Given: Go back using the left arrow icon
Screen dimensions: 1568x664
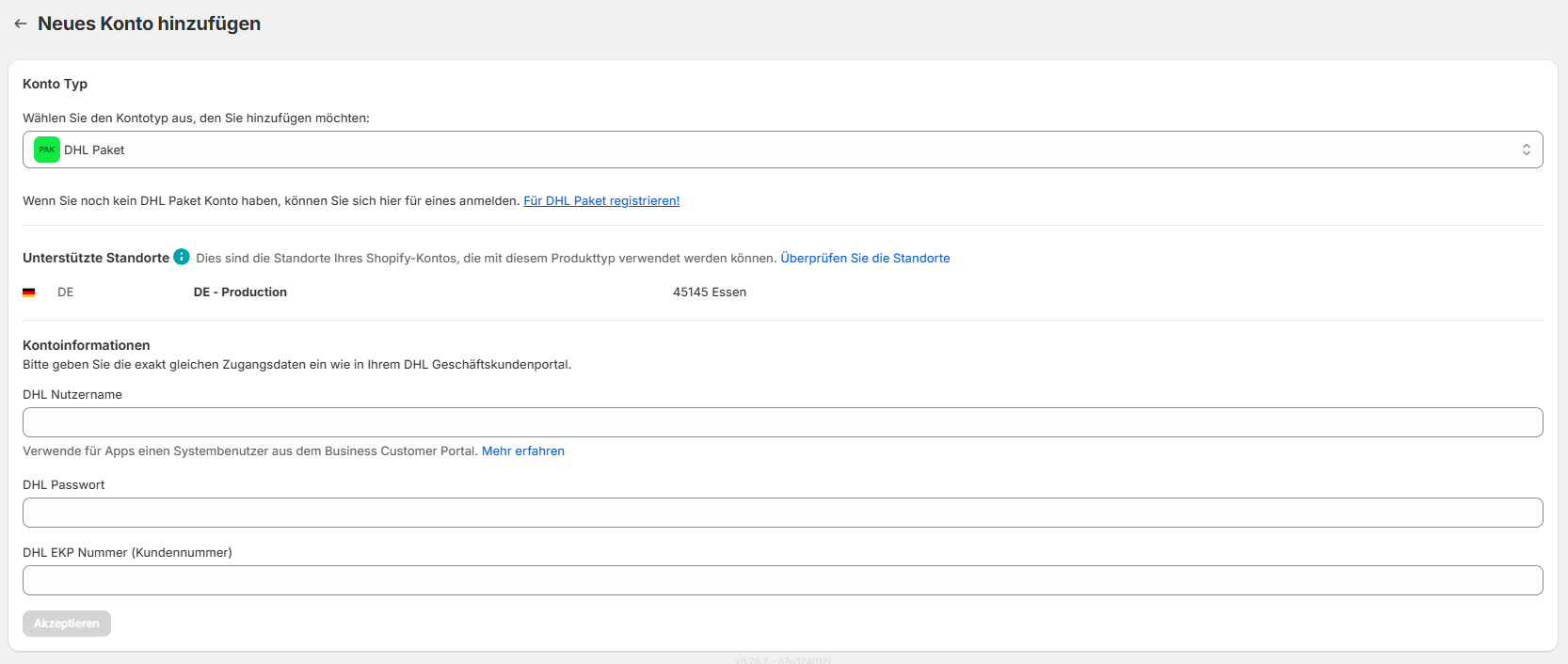Looking at the screenshot, I should [x=21, y=24].
